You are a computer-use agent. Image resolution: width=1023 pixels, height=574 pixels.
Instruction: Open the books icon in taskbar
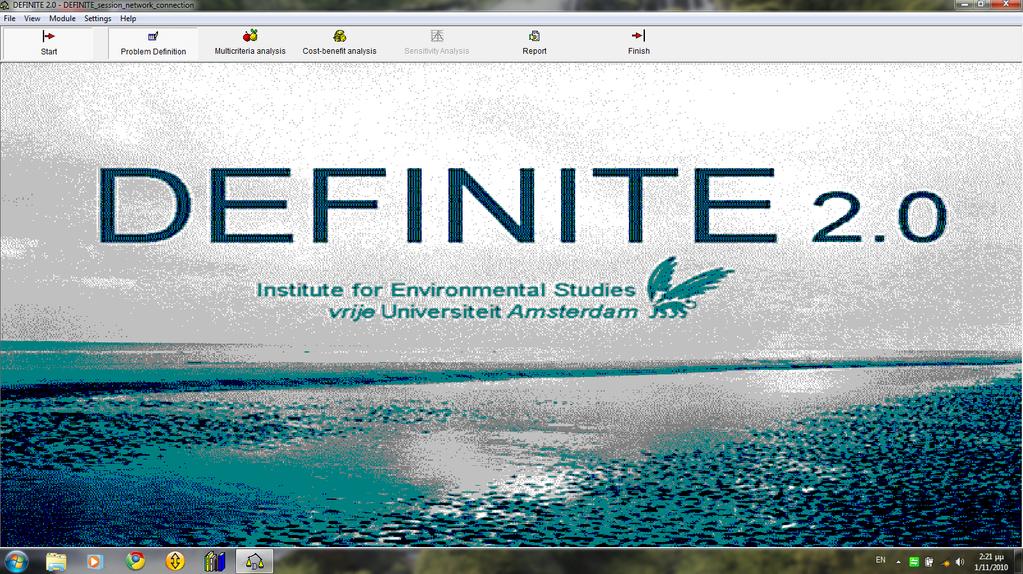coord(214,562)
